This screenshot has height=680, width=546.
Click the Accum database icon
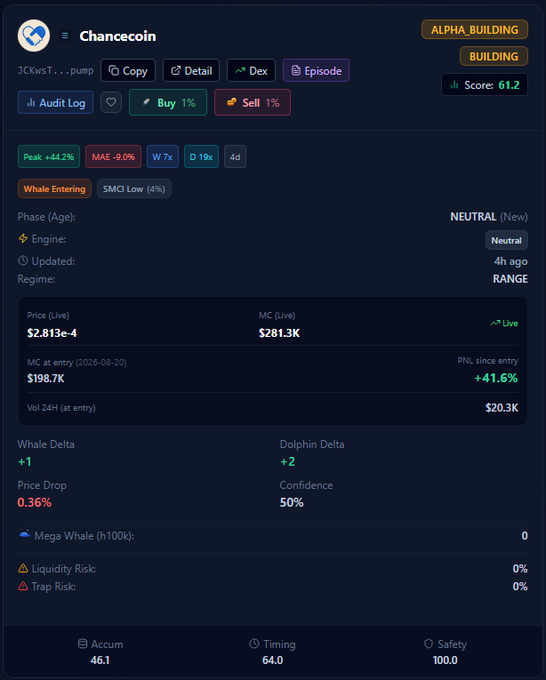[82, 644]
